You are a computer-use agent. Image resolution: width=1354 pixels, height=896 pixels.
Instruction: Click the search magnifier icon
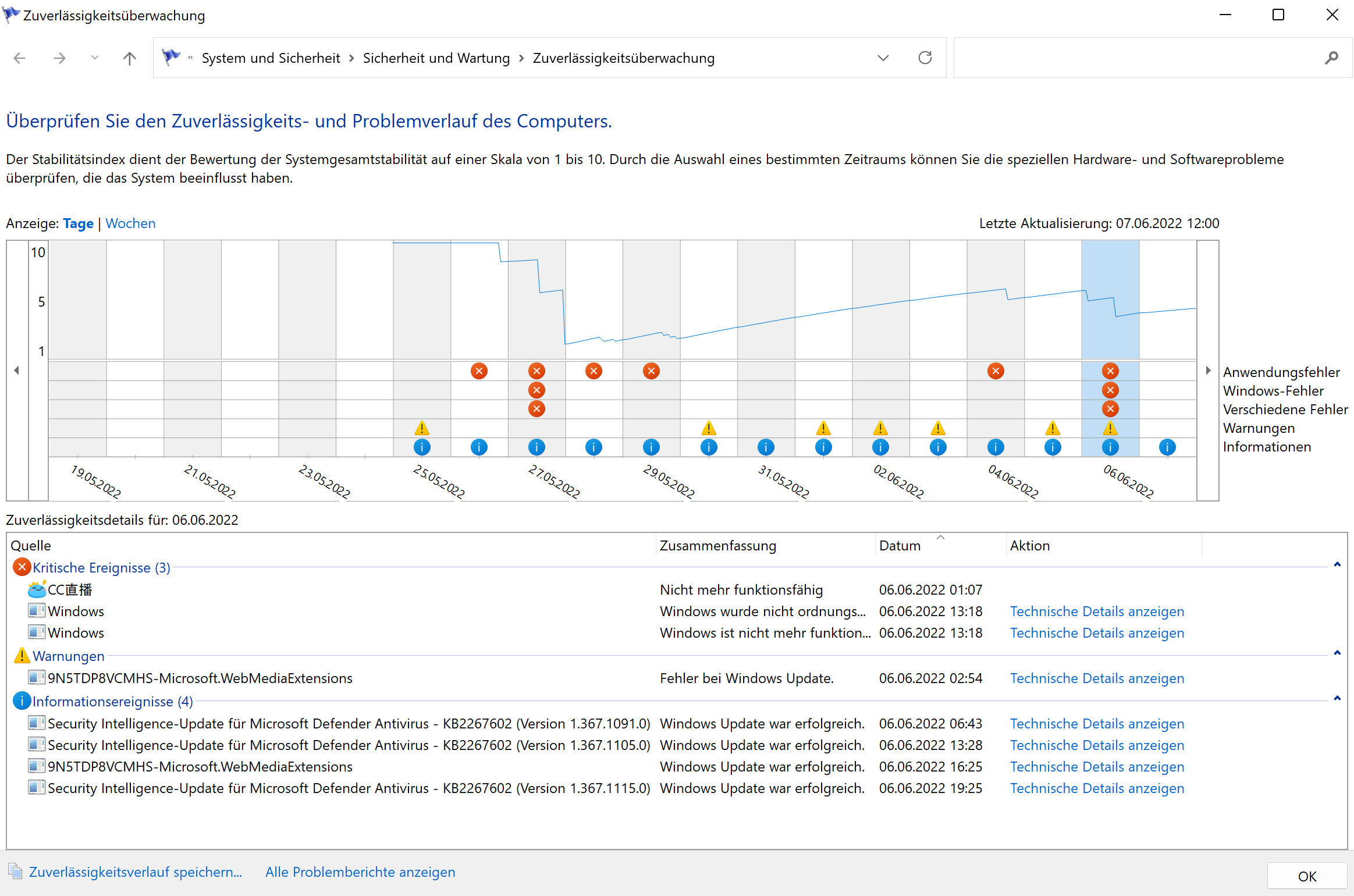click(x=1331, y=58)
